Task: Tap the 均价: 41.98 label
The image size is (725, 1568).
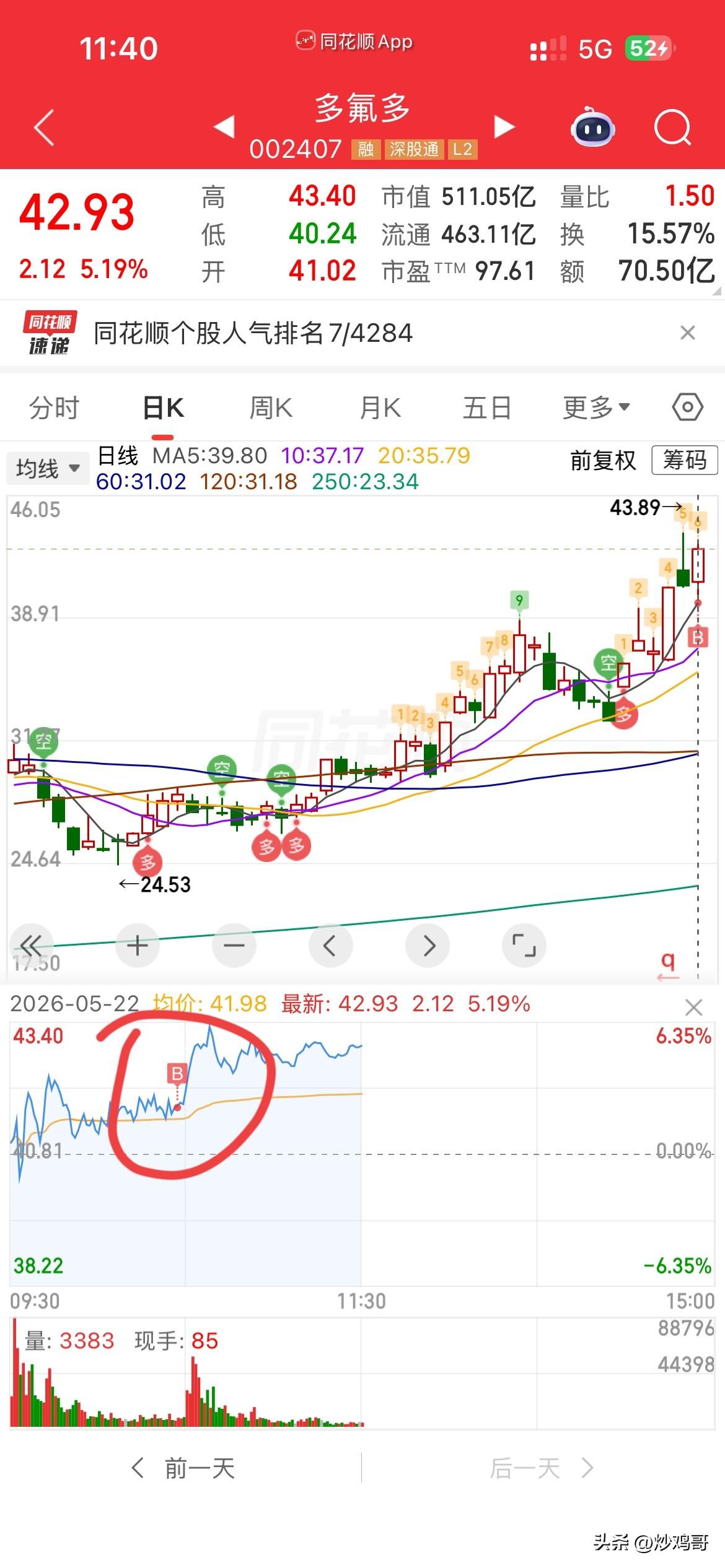Action: click(209, 1004)
